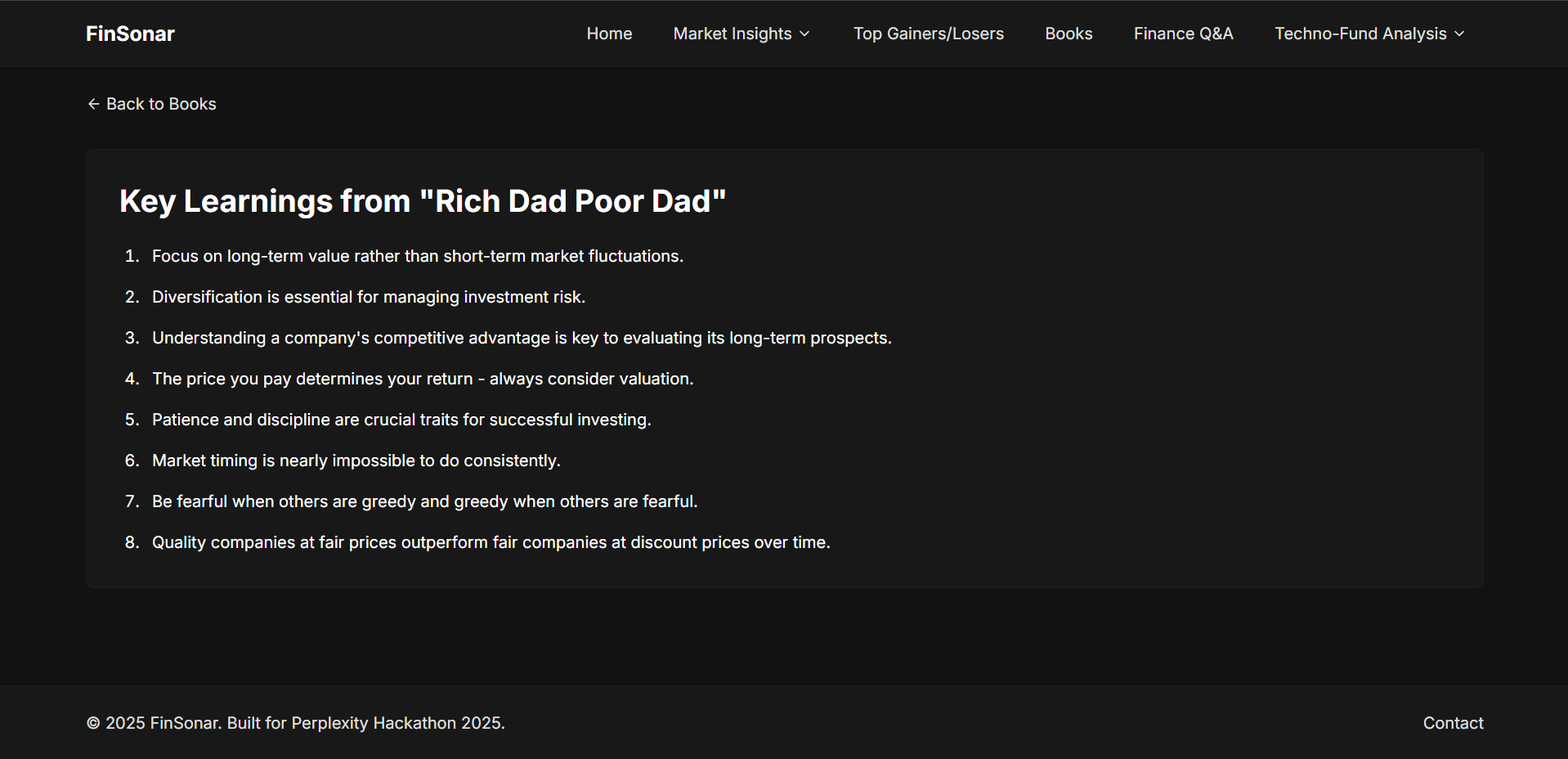Open the Contact link in the footer
Image resolution: width=1568 pixels, height=759 pixels.
(1453, 723)
